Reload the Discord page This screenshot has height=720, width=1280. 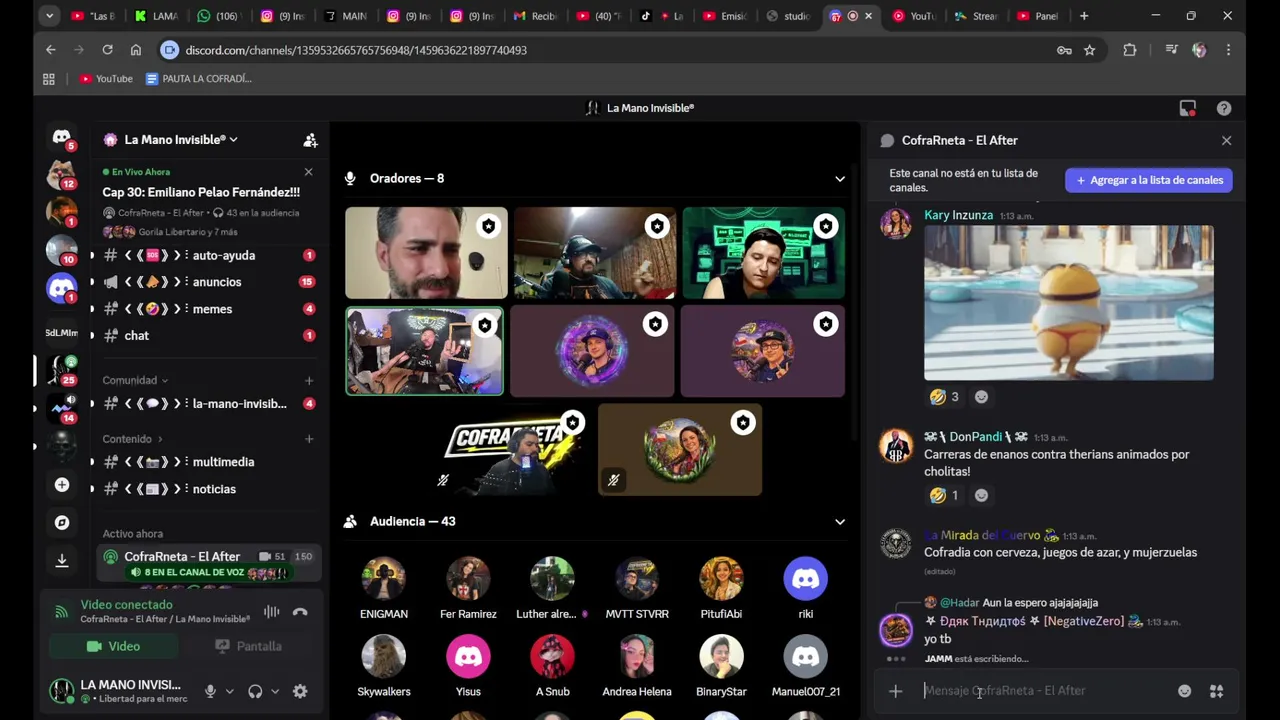pyautogui.click(x=107, y=50)
